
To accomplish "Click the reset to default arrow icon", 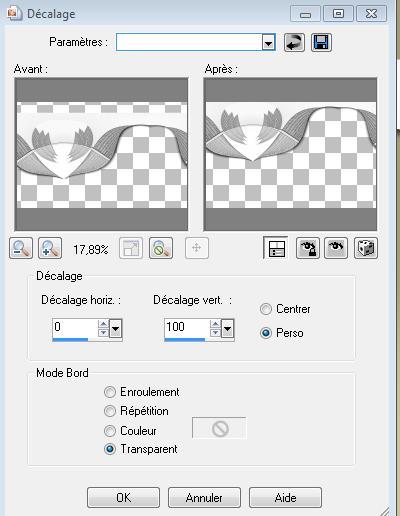I will point(294,43).
